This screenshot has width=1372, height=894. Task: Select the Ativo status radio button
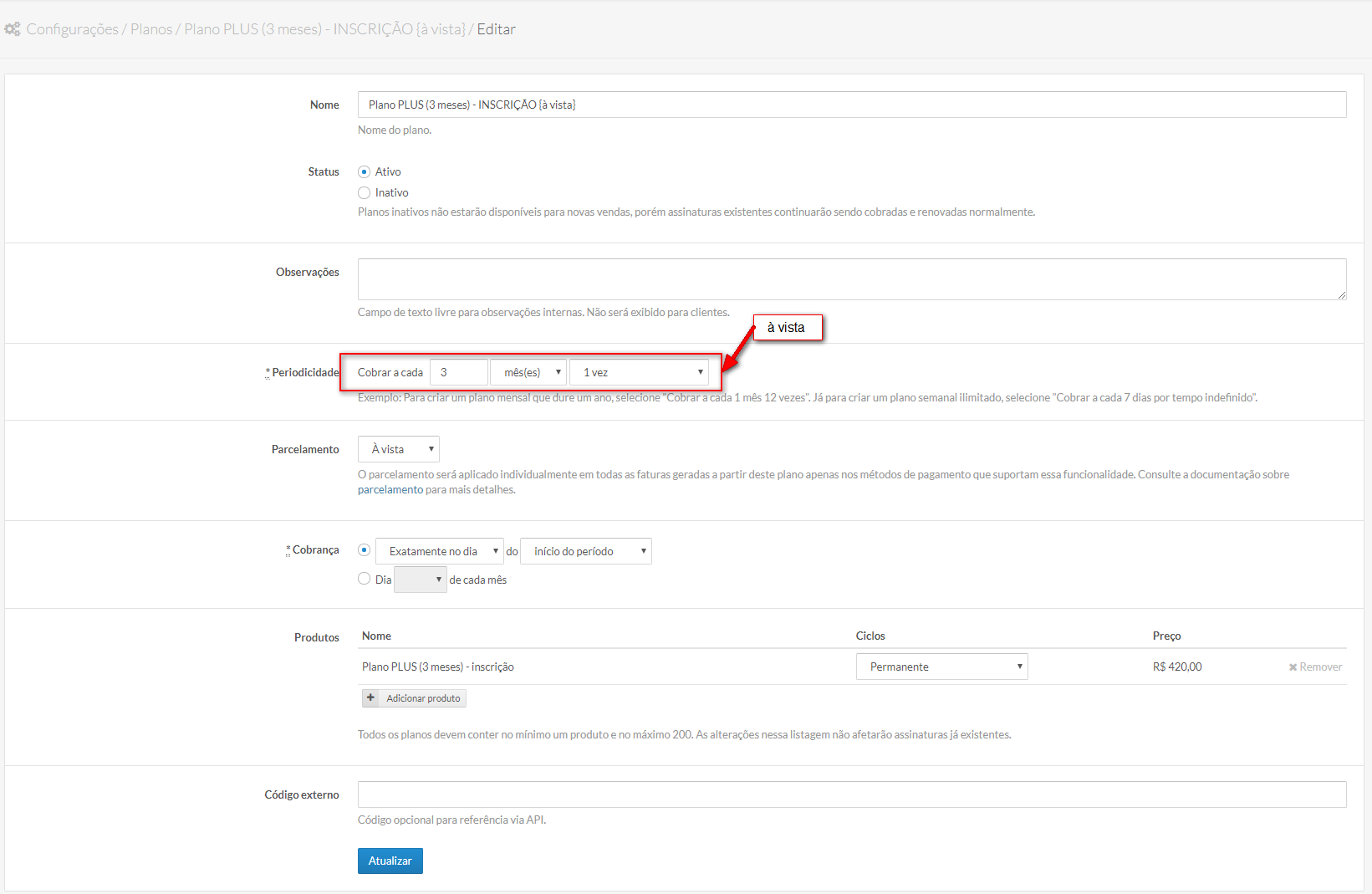[364, 171]
